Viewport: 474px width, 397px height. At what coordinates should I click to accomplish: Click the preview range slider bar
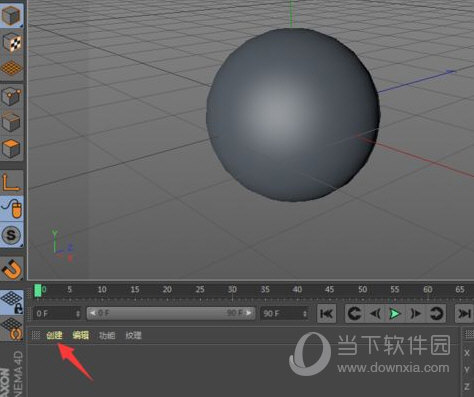(x=171, y=313)
